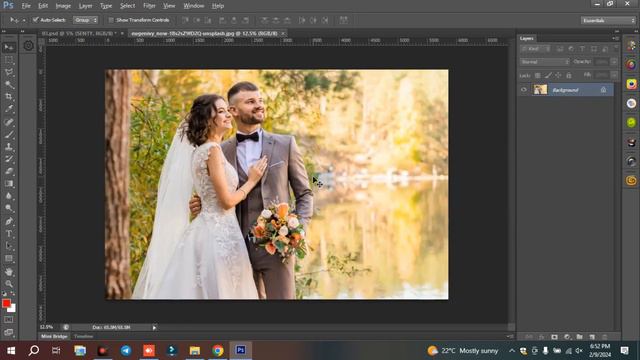
Task: Open the Layers panel flyout menu
Action: pos(616,38)
